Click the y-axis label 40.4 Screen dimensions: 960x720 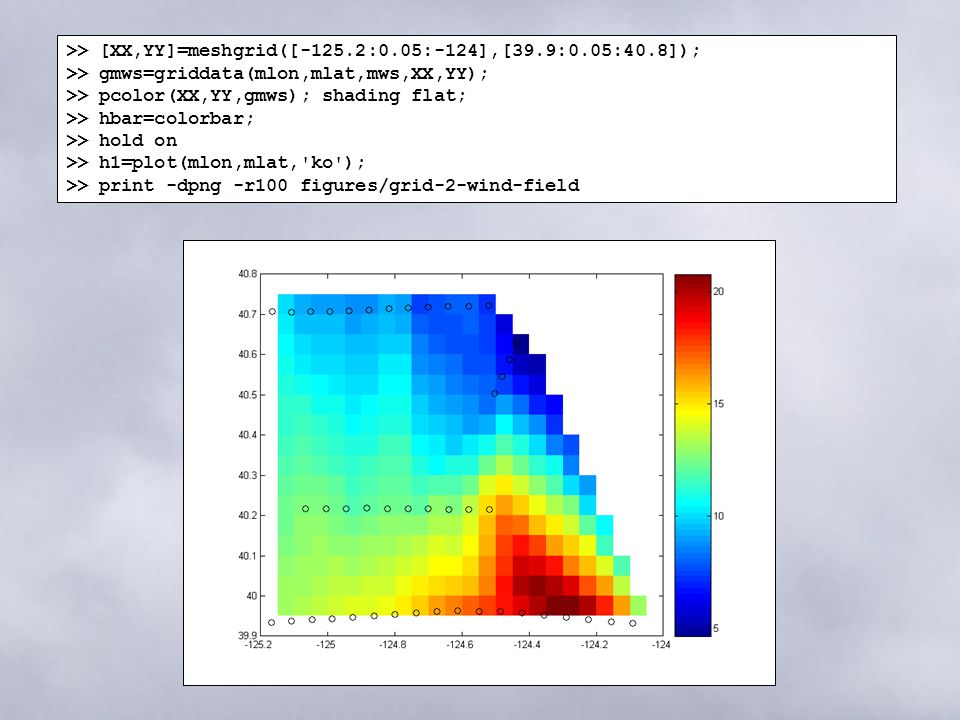(247, 435)
